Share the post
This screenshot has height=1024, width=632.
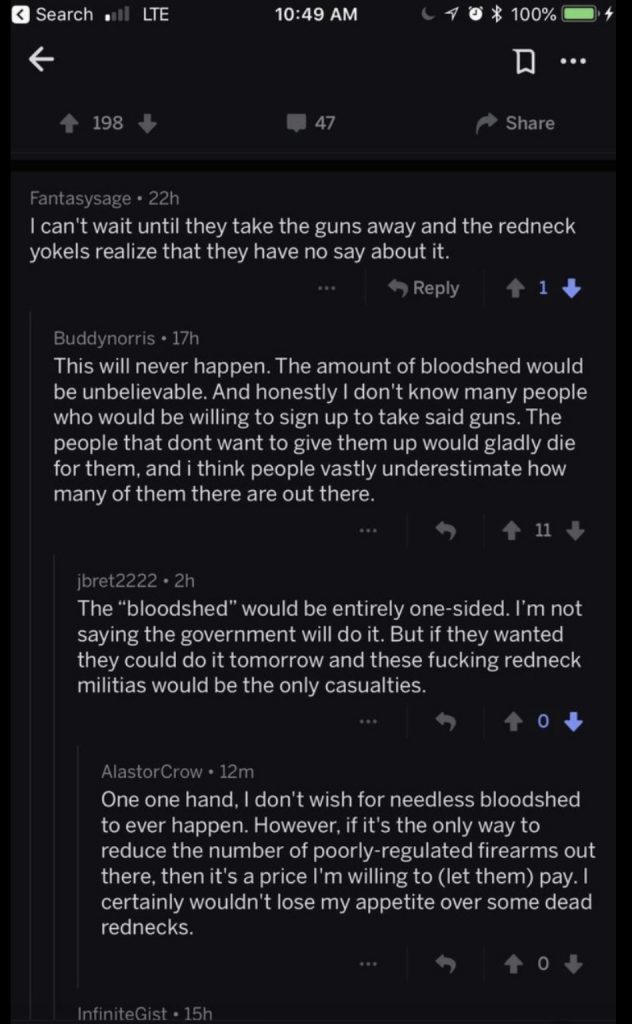click(516, 123)
